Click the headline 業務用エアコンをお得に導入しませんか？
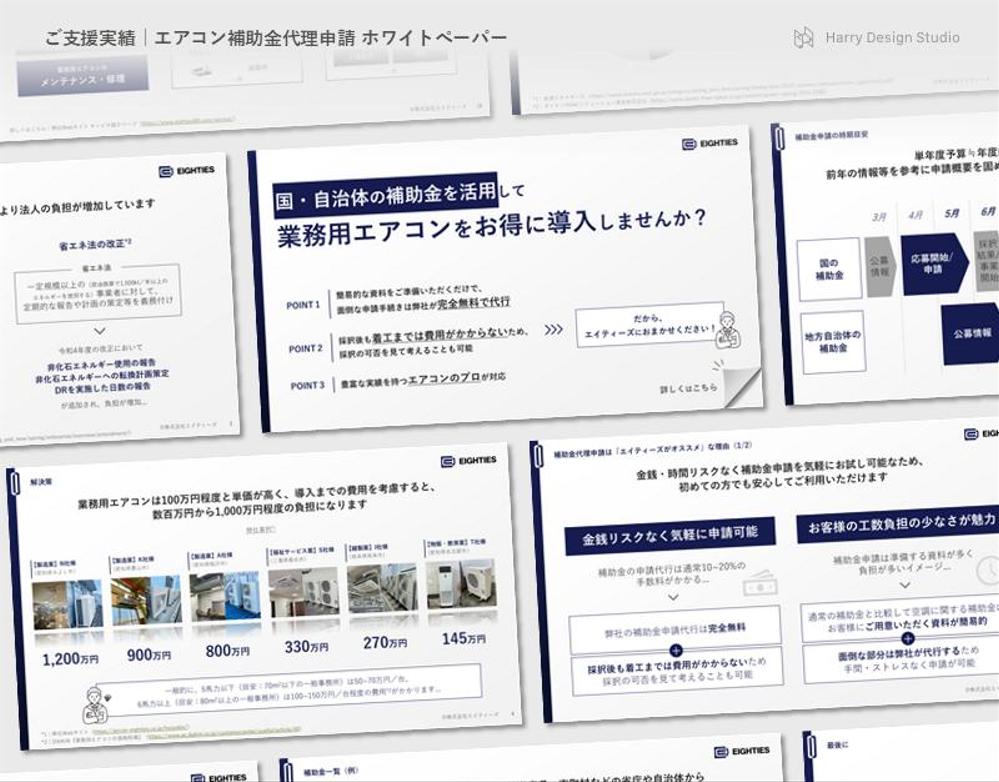Image resolution: width=999 pixels, height=782 pixels. coord(491,228)
